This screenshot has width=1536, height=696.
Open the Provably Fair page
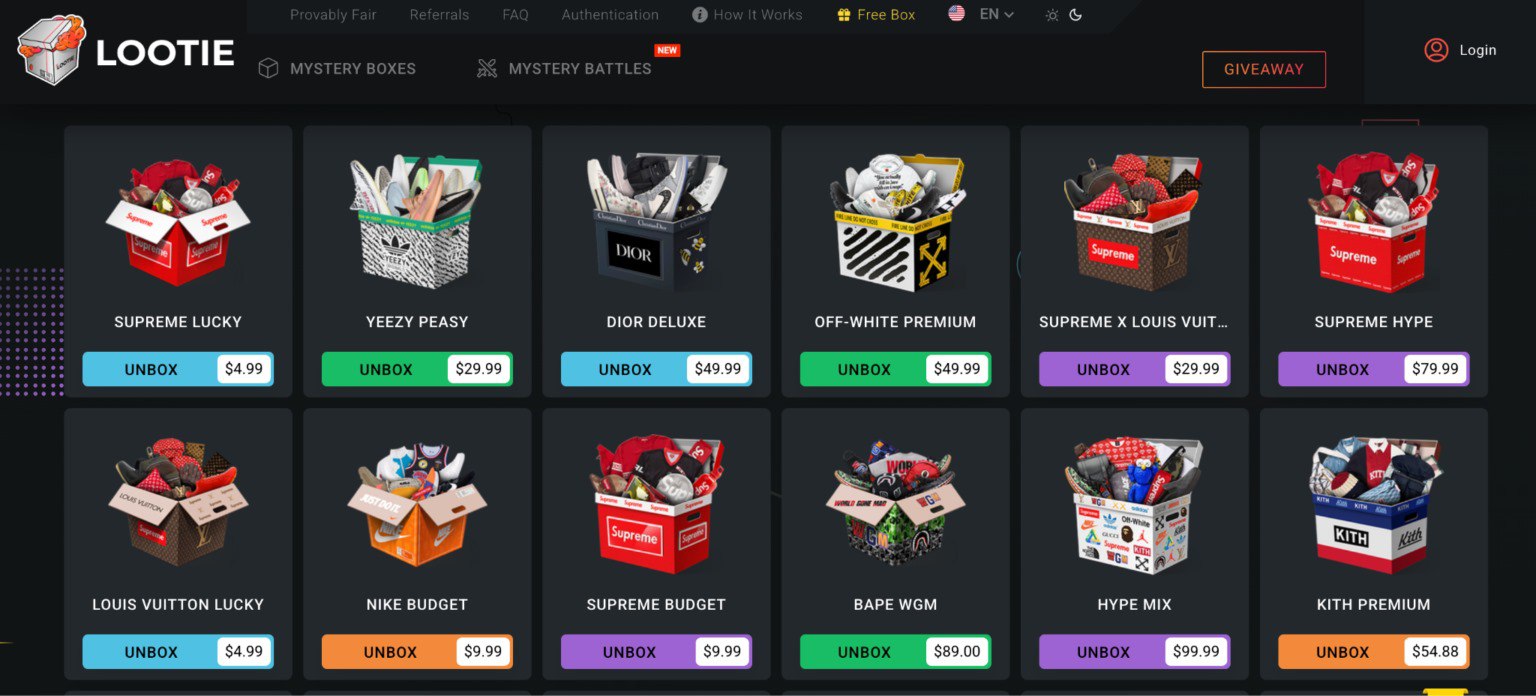pyautogui.click(x=333, y=15)
